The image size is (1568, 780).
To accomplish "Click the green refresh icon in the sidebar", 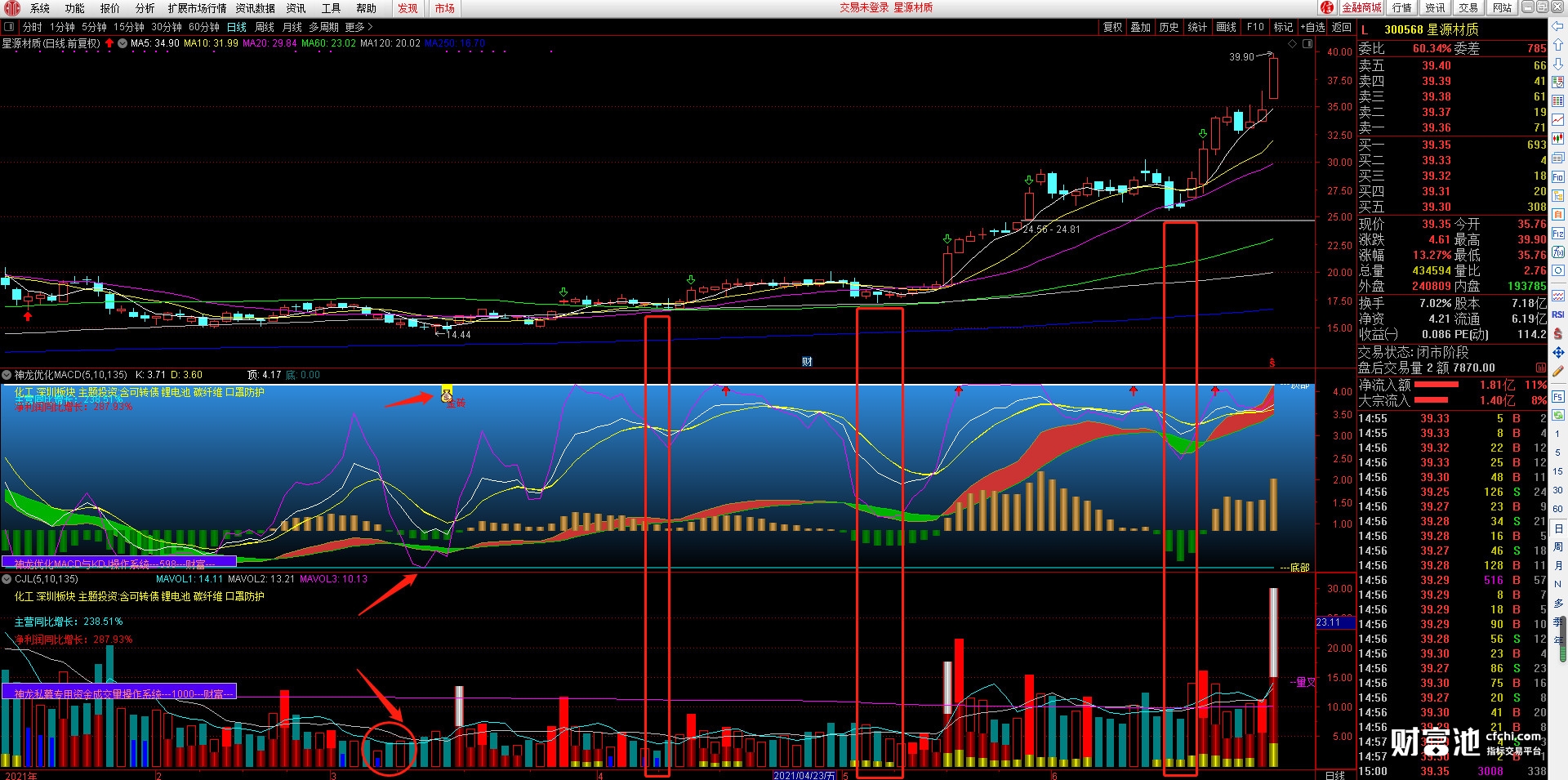I will (1558, 415).
